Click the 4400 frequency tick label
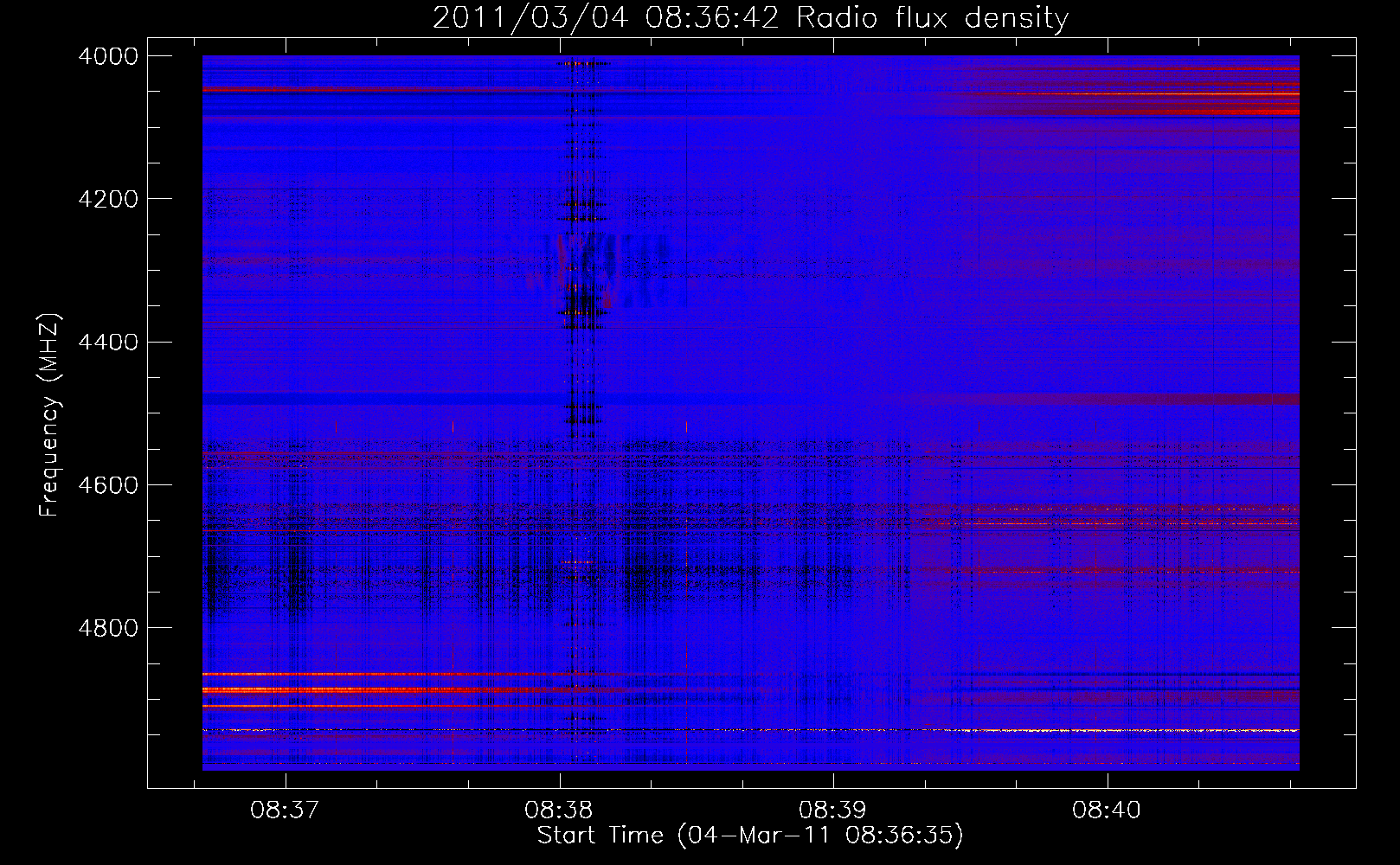Viewport: 1400px width, 865px height. point(108,342)
